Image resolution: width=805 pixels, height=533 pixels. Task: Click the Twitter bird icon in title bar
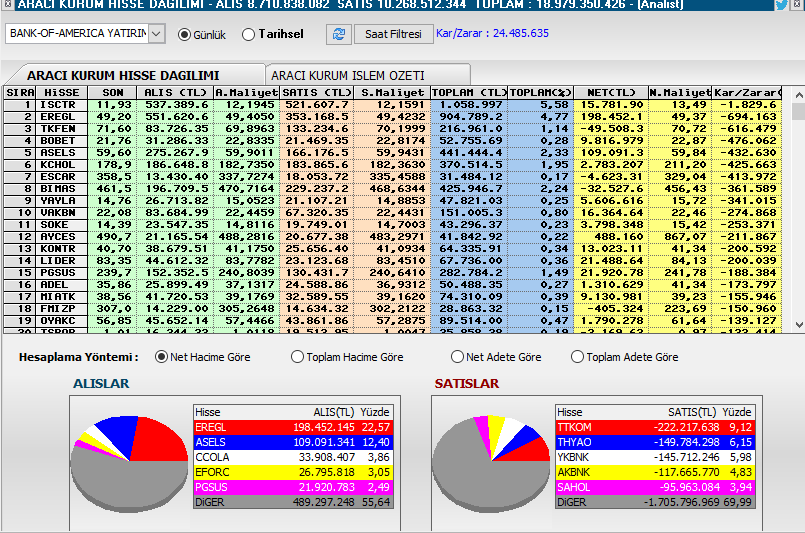click(x=780, y=5)
